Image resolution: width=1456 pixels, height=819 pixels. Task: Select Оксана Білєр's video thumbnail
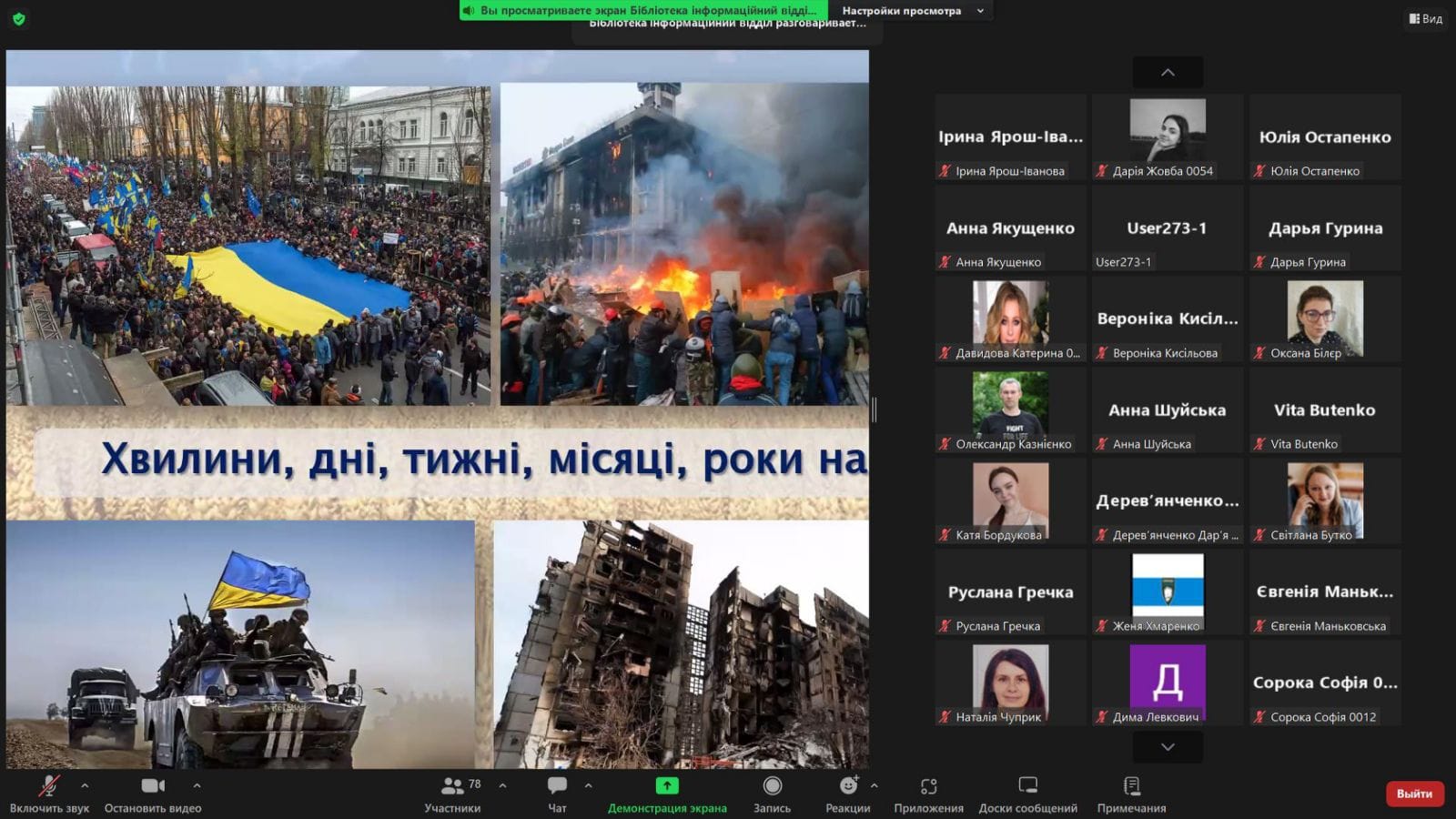[1325, 318]
